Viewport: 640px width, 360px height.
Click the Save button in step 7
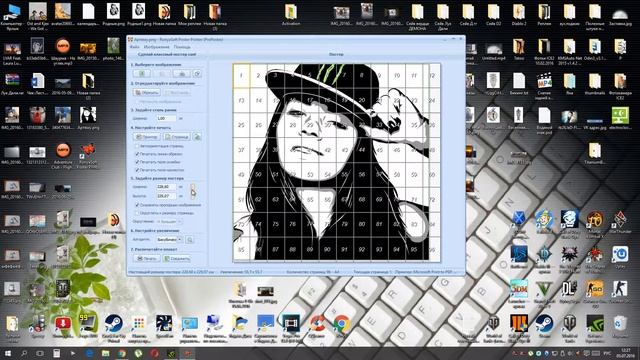tap(177, 258)
